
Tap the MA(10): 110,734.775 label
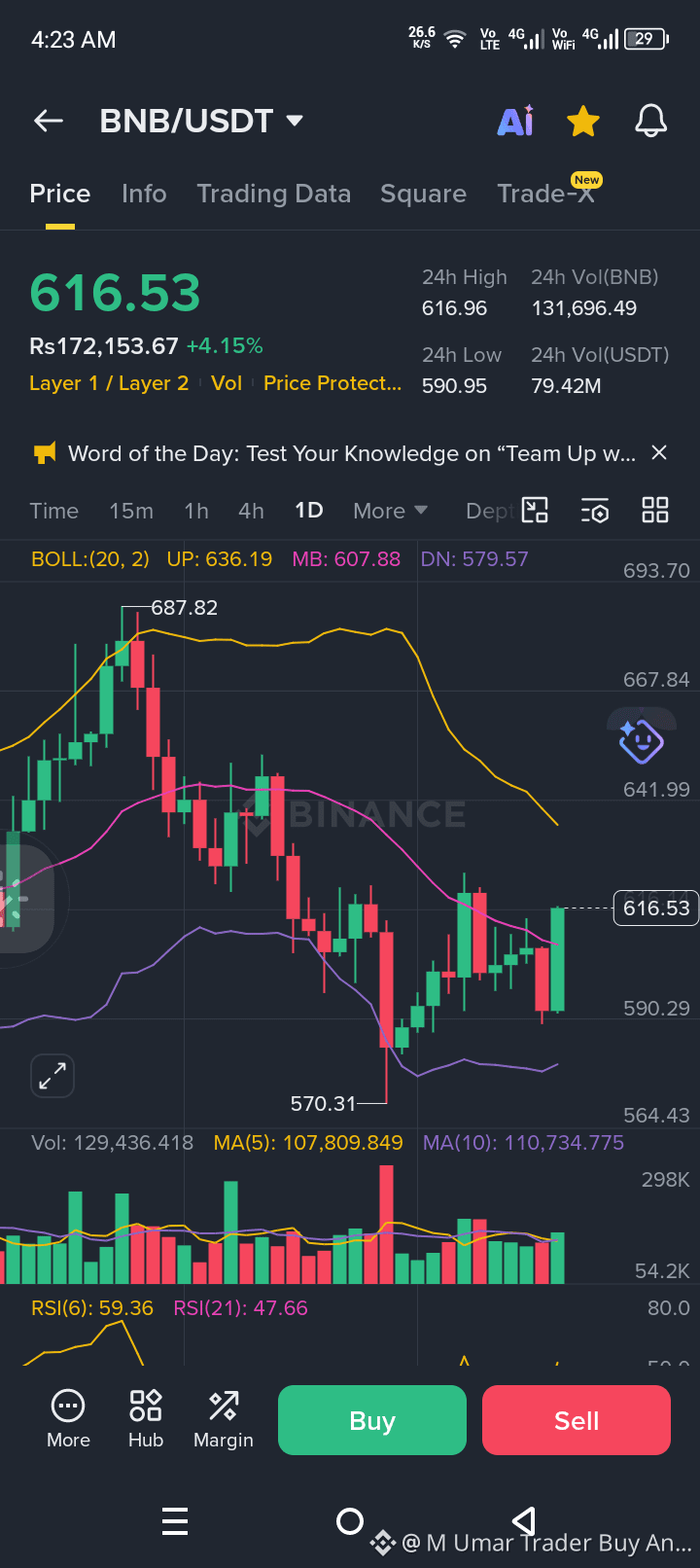coord(523,1143)
